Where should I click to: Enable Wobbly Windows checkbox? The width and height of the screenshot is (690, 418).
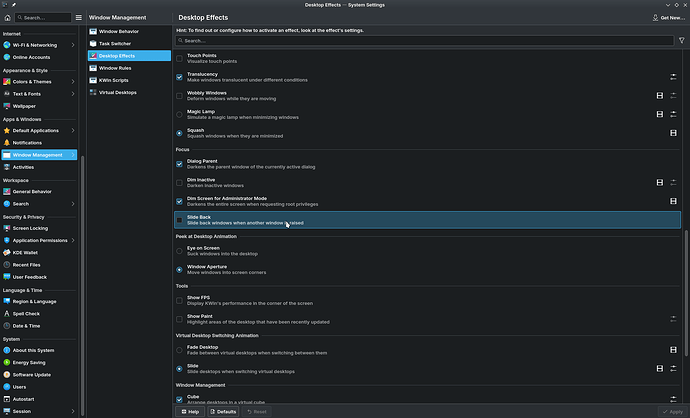180,95
